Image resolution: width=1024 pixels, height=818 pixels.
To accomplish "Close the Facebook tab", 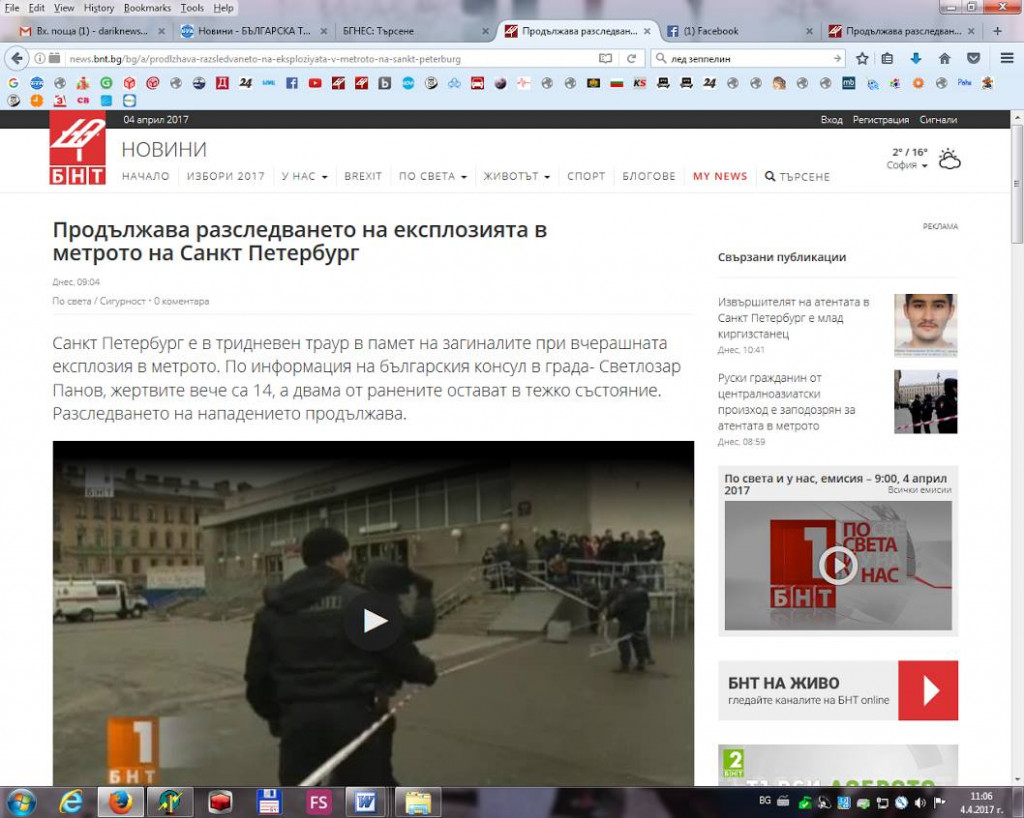I will [809, 31].
